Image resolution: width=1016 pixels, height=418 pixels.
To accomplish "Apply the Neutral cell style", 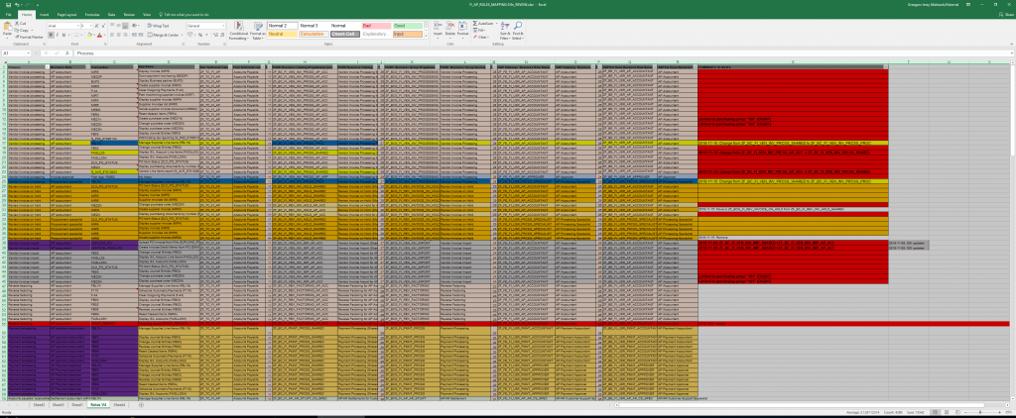I will [x=283, y=34].
